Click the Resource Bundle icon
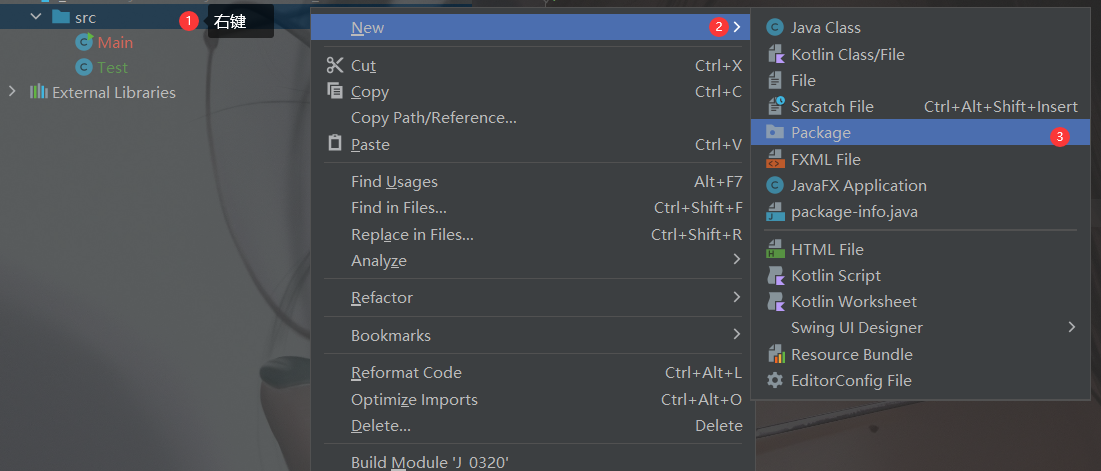The height and width of the screenshot is (471, 1101). (775, 354)
